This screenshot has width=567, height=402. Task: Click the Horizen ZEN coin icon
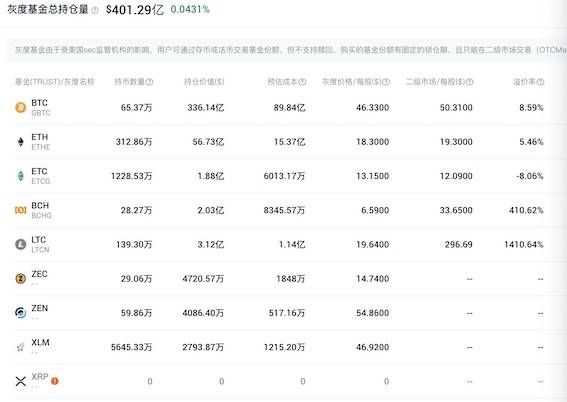(21, 313)
